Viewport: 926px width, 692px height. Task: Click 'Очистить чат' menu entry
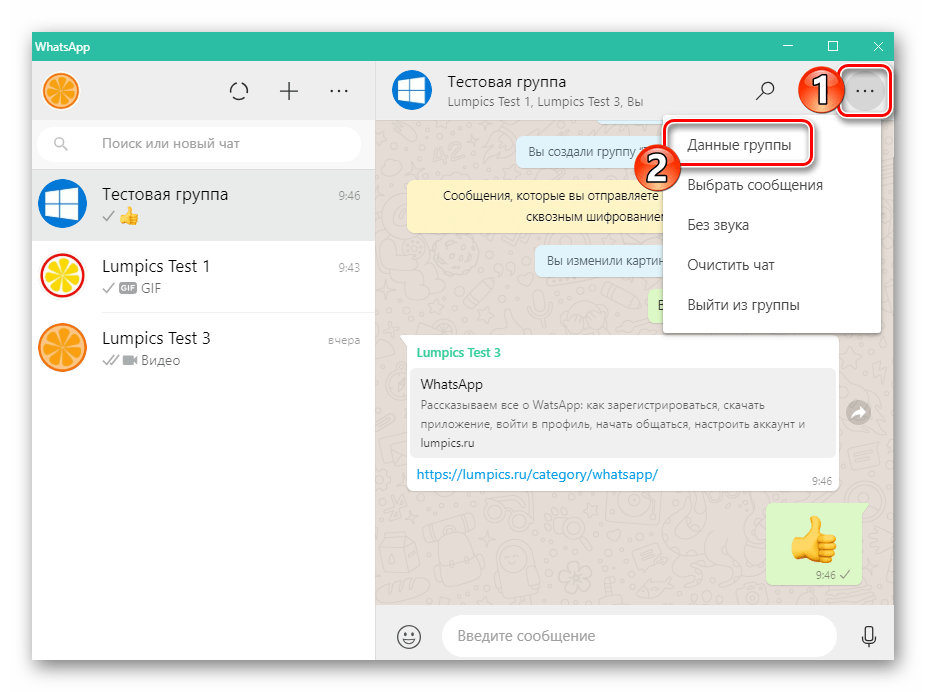click(x=731, y=265)
